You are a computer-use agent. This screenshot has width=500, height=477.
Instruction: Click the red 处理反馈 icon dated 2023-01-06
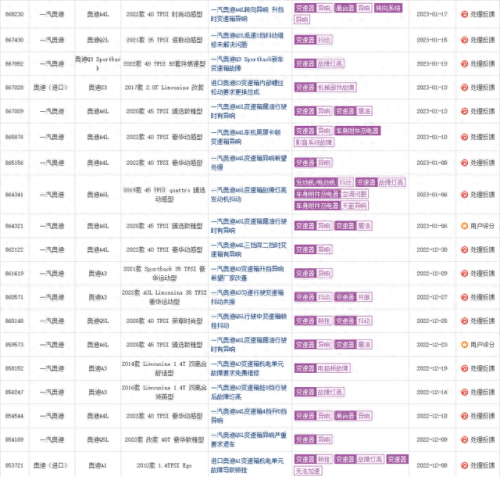tap(464, 194)
